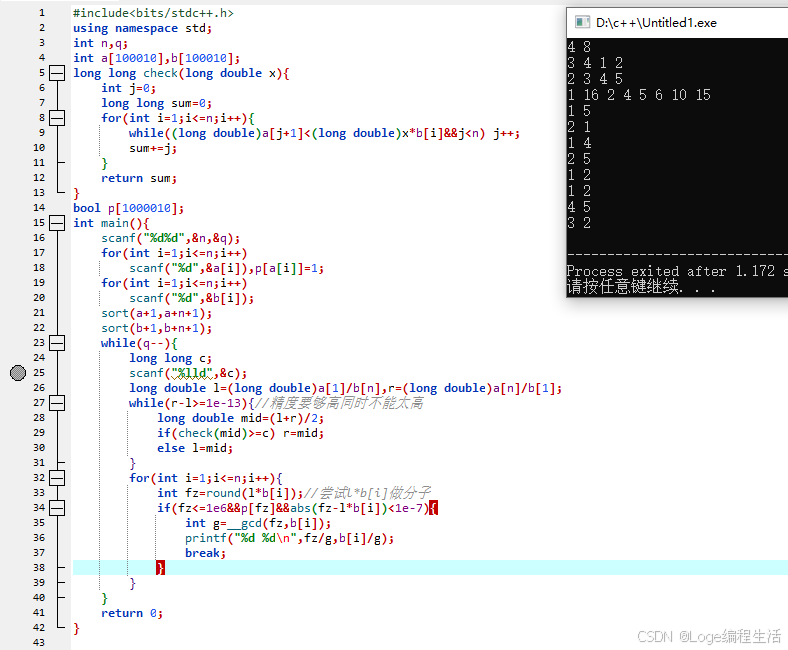Click line number 1 in the gutter

pos(42,13)
